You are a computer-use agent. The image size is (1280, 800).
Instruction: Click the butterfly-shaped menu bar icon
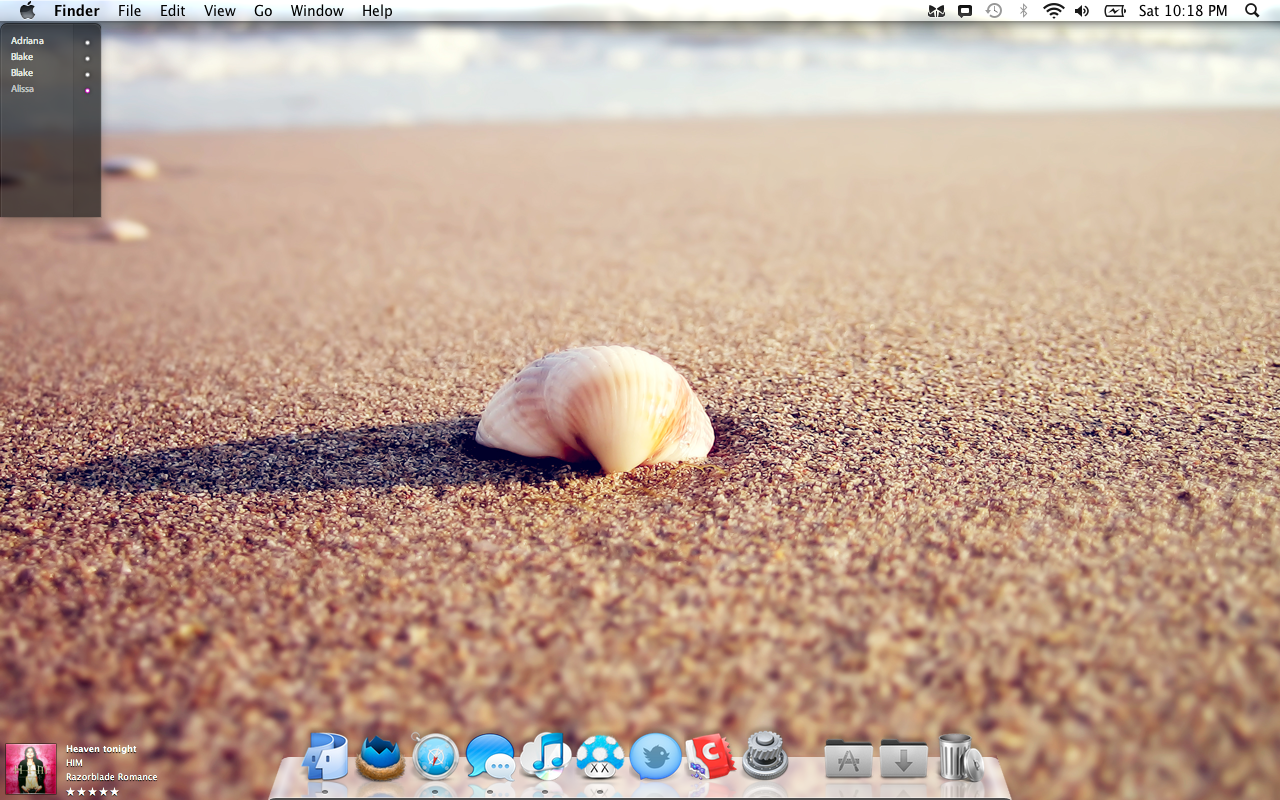[936, 11]
